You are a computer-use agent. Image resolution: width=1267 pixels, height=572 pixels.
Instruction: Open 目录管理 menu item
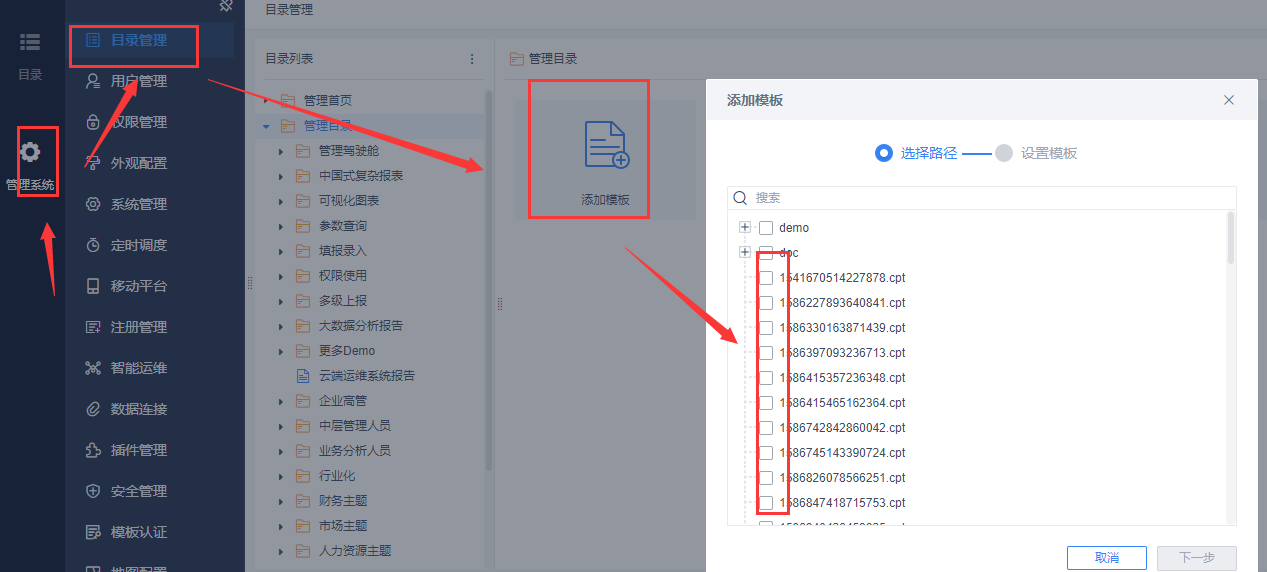149,40
